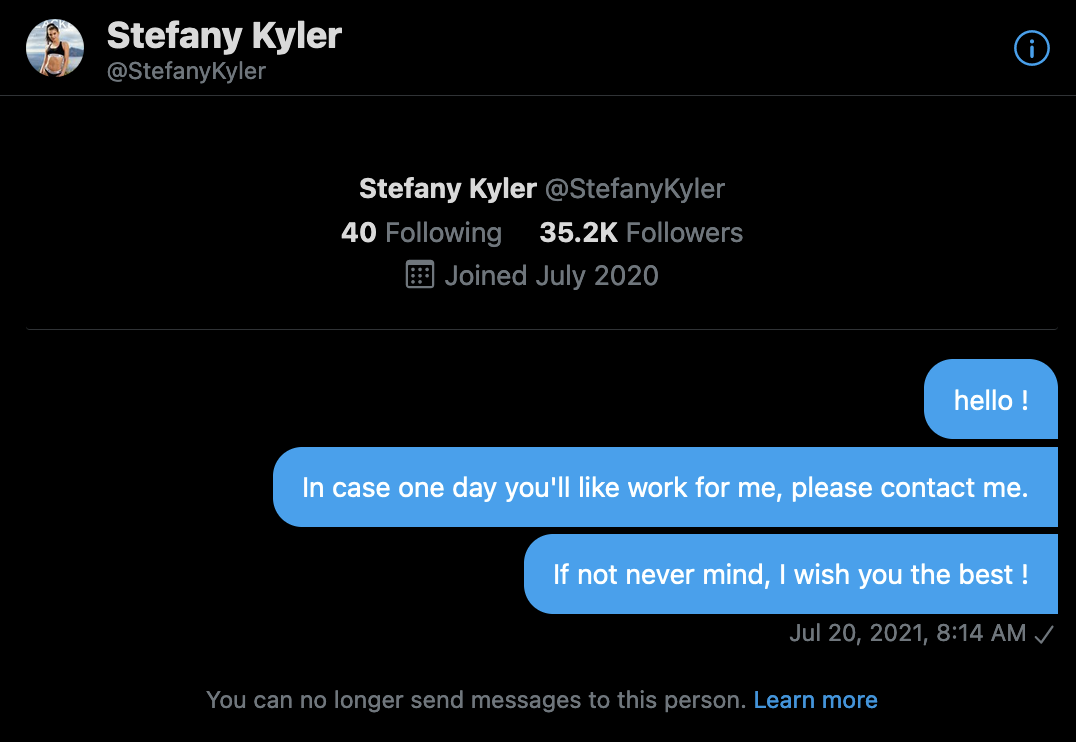
Task: Select the "If not never mind" message bubble
Action: (x=790, y=575)
